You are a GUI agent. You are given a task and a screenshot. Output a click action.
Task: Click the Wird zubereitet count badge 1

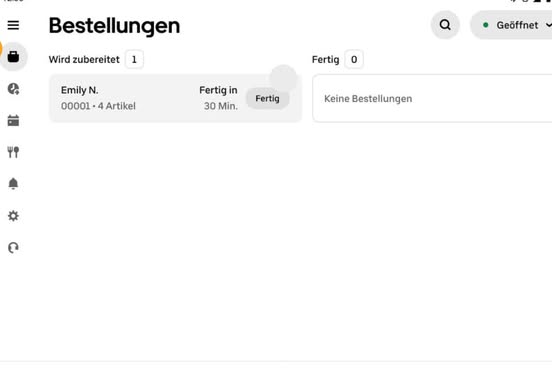coord(134,60)
